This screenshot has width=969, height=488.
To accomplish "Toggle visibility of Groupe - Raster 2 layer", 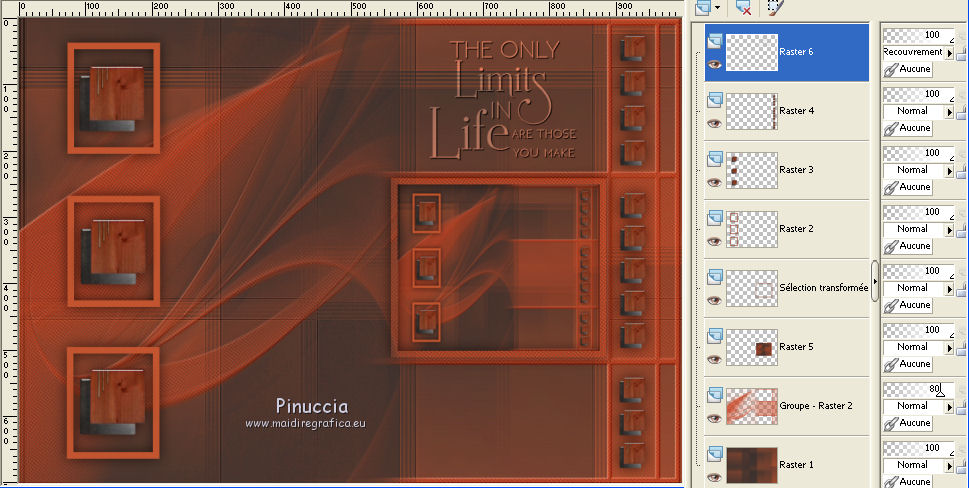I will (x=714, y=418).
